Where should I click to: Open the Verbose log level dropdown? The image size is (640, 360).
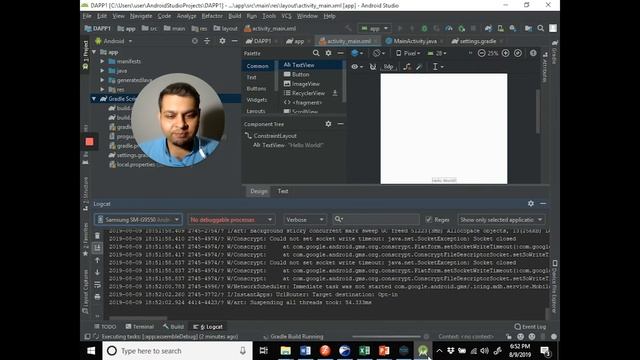coord(304,220)
